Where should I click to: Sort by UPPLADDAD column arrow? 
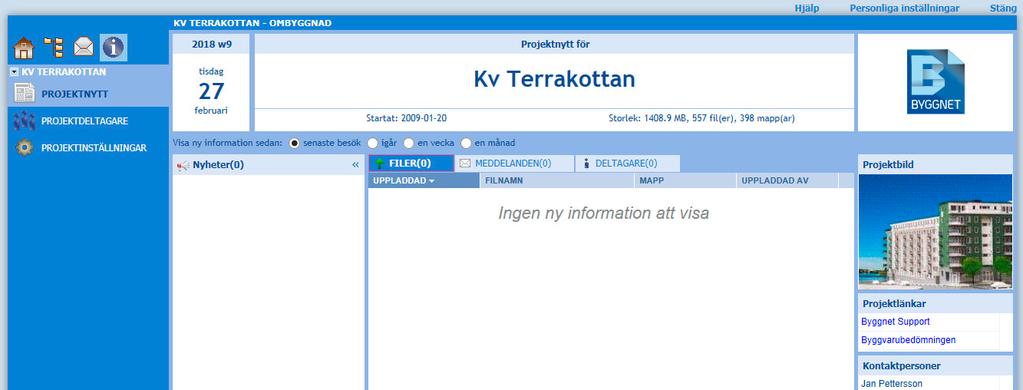pos(431,181)
